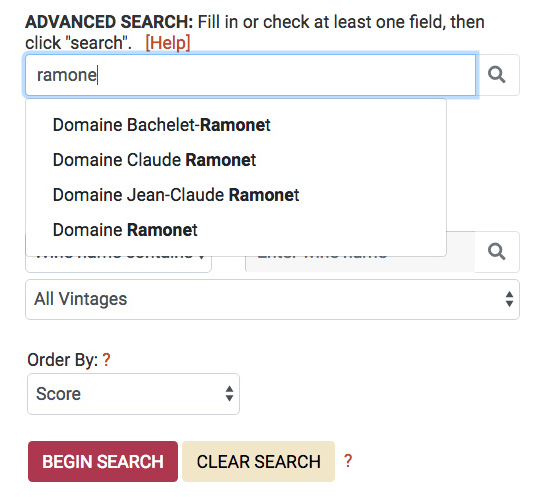533x497 pixels.
Task: Click the magnifier icon beside the wine name field
Action: click(x=497, y=252)
